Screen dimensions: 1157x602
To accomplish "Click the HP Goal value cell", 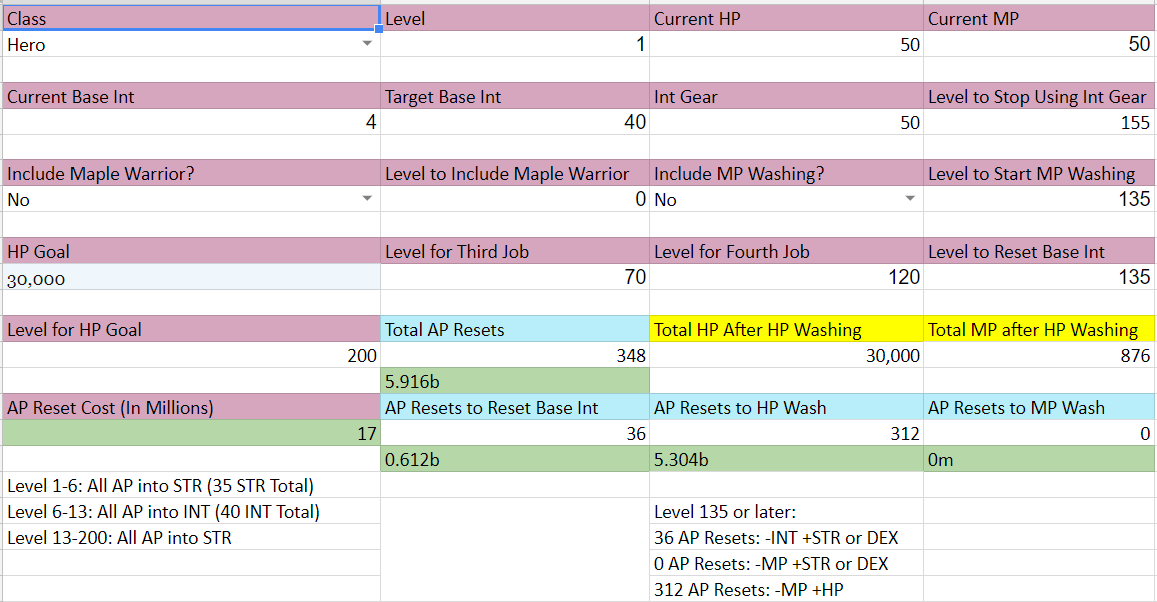I will (x=191, y=278).
